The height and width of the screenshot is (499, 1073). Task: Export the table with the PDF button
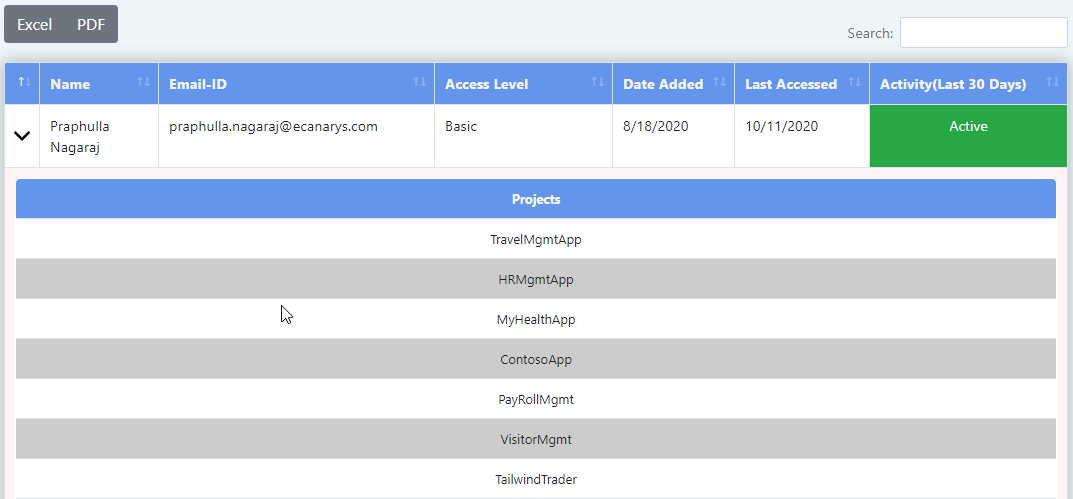coord(91,25)
